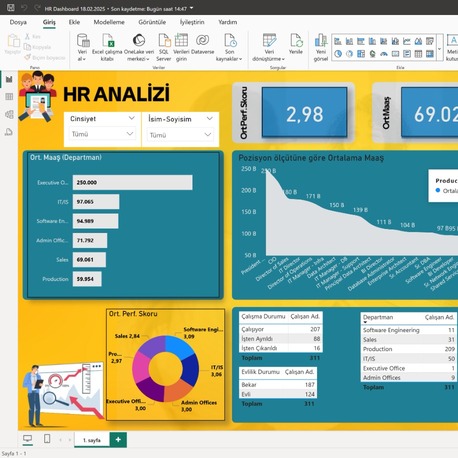Image resolution: width=458 pixels, height=458 pixels.
Task: Click 'Bekar' row in Evlilik Durumu table
Action: 278,385
